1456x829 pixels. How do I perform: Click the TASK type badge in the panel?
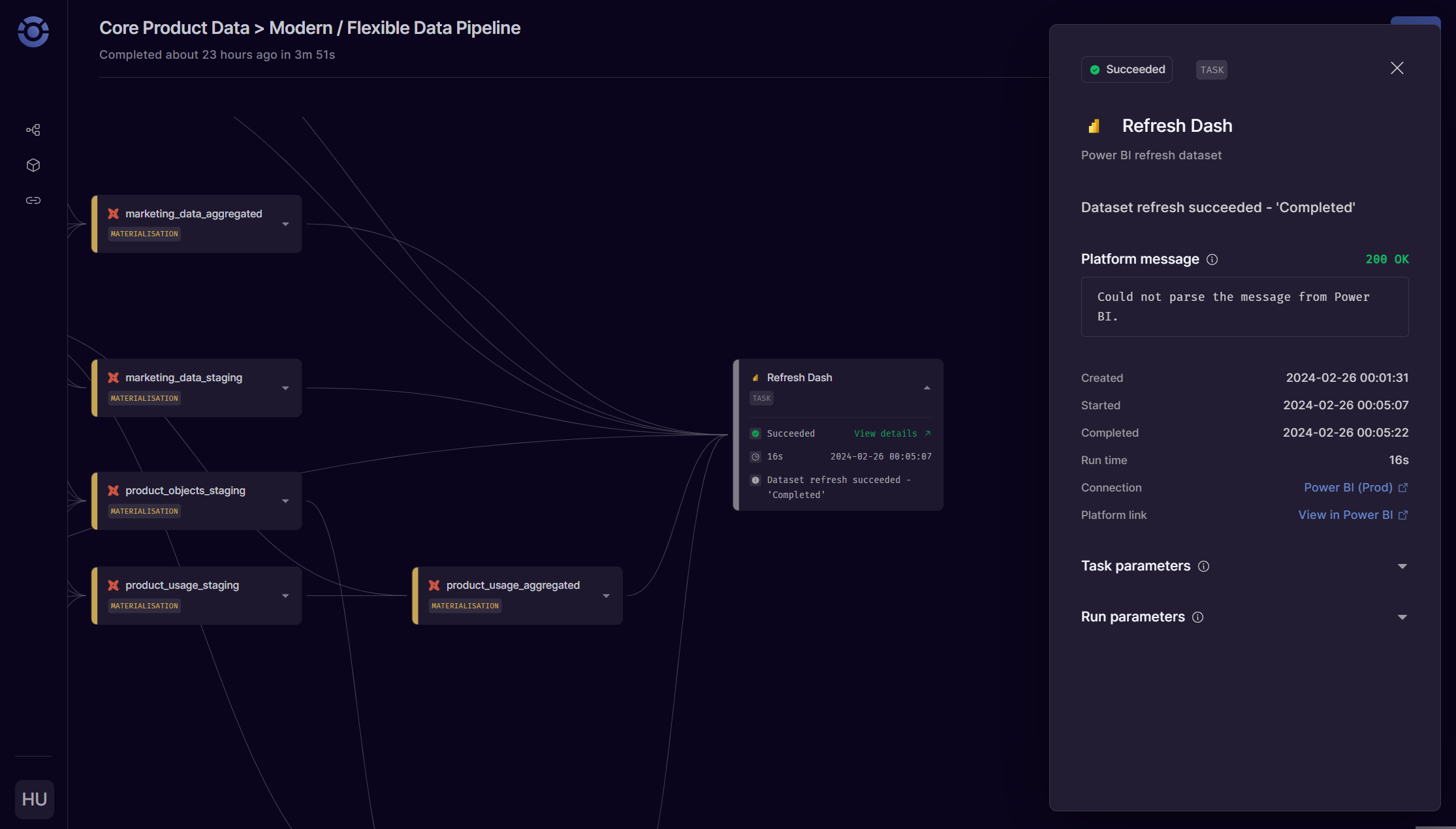click(x=1211, y=70)
